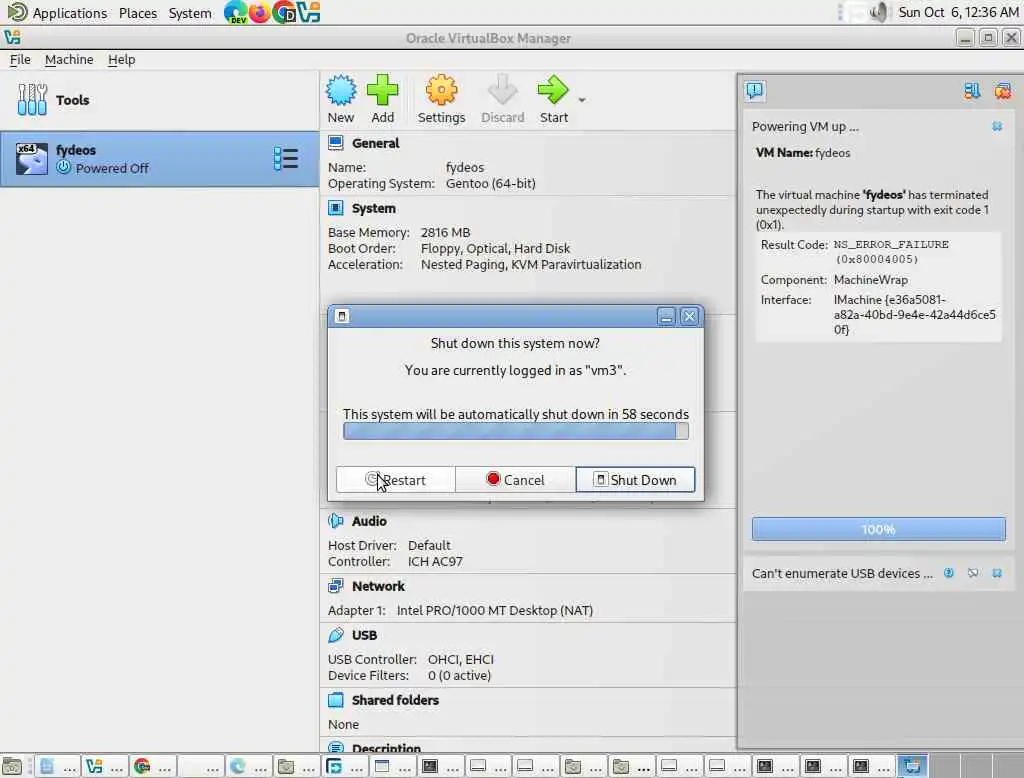Delete all errors in the notification panel
Screen dimensions: 1024x778
pyautogui.click(x=1002, y=91)
